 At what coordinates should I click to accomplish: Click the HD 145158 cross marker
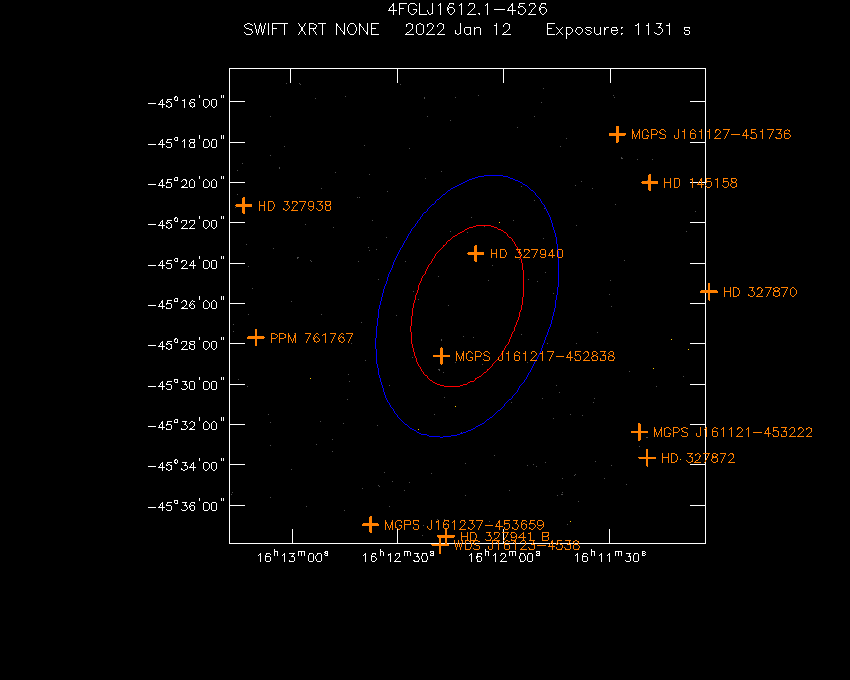click(649, 183)
